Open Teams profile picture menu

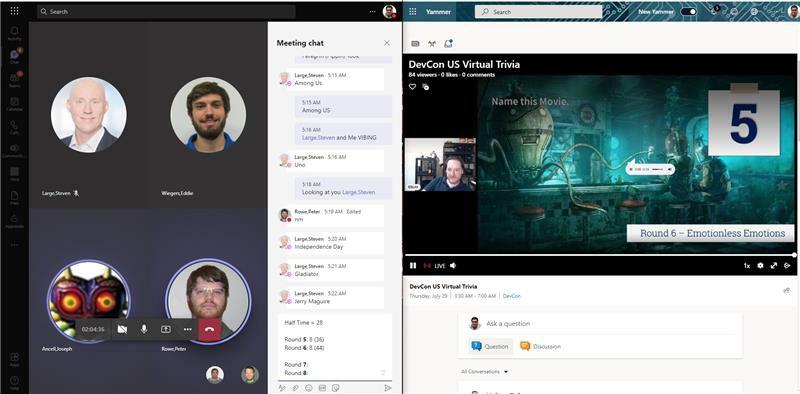pyautogui.click(x=389, y=12)
